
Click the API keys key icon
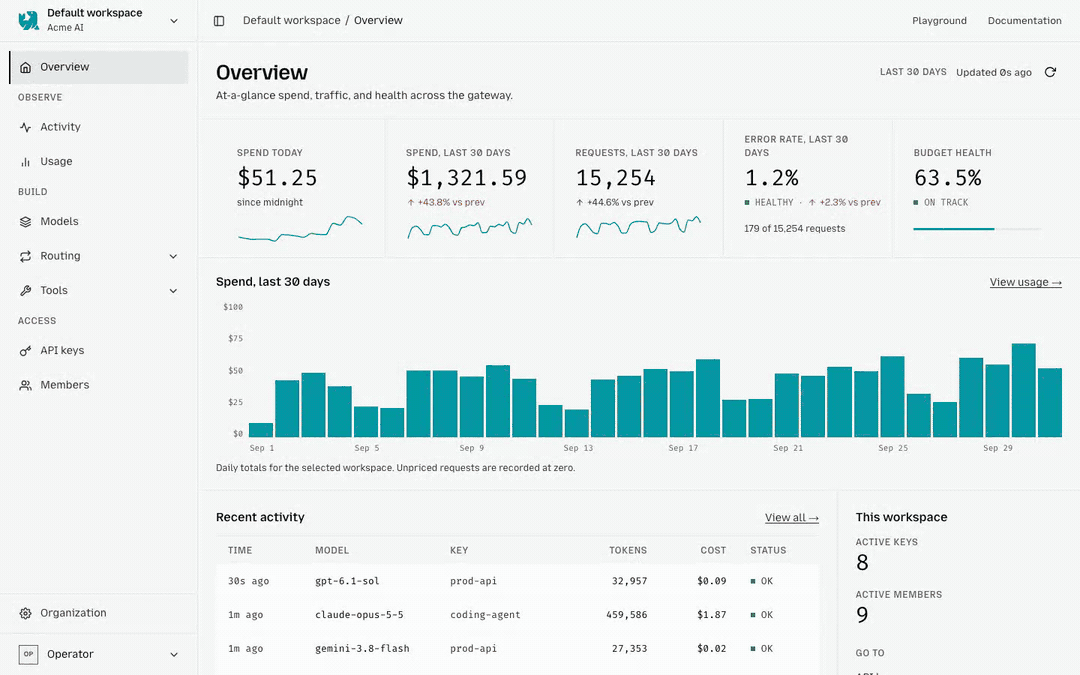coord(25,351)
